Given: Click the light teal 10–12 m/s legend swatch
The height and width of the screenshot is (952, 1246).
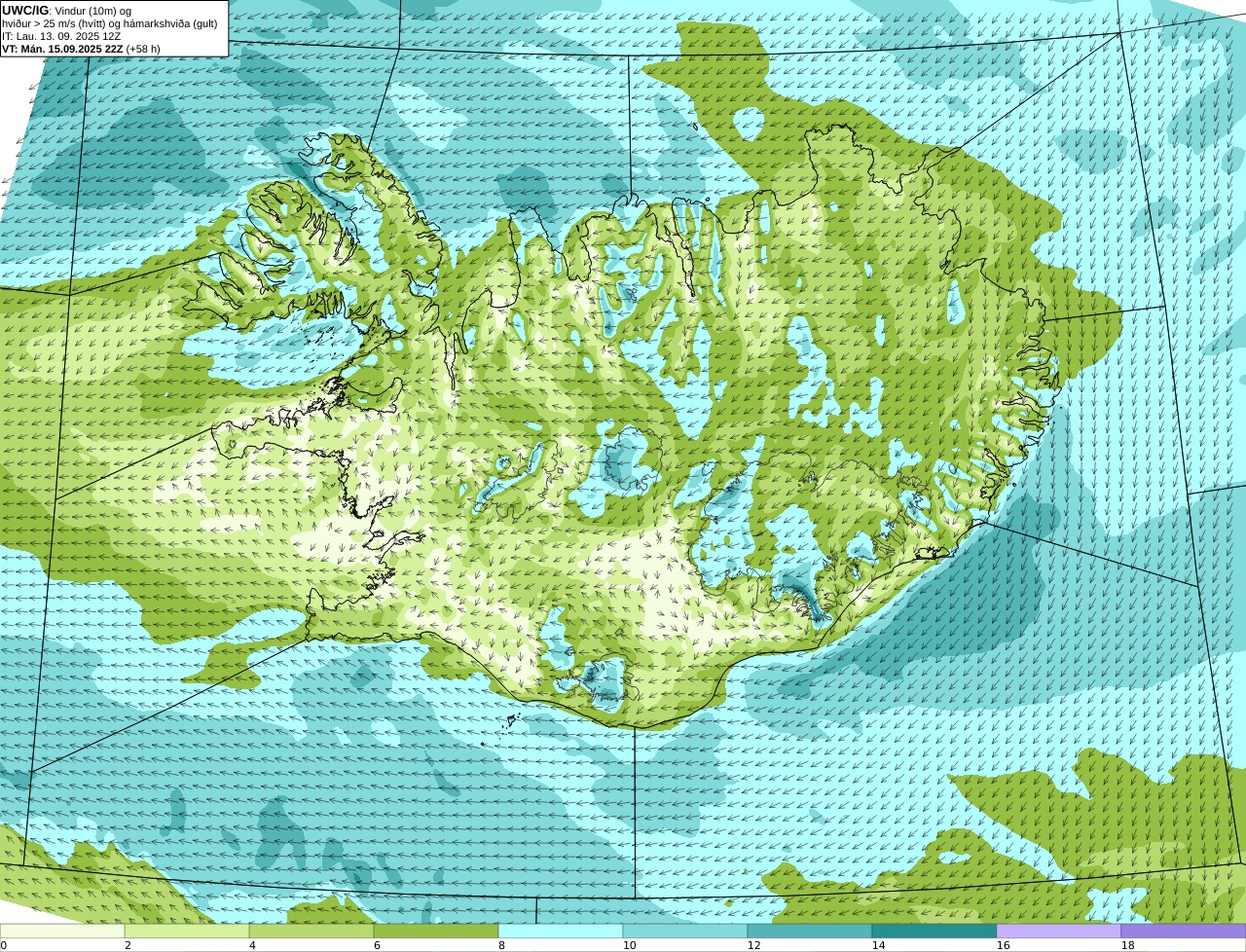Looking at the screenshot, I should tap(685, 932).
